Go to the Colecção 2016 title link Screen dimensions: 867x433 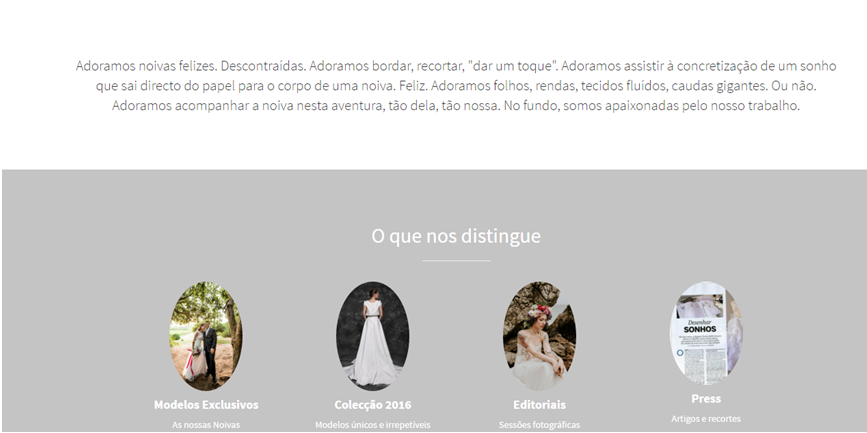point(373,405)
